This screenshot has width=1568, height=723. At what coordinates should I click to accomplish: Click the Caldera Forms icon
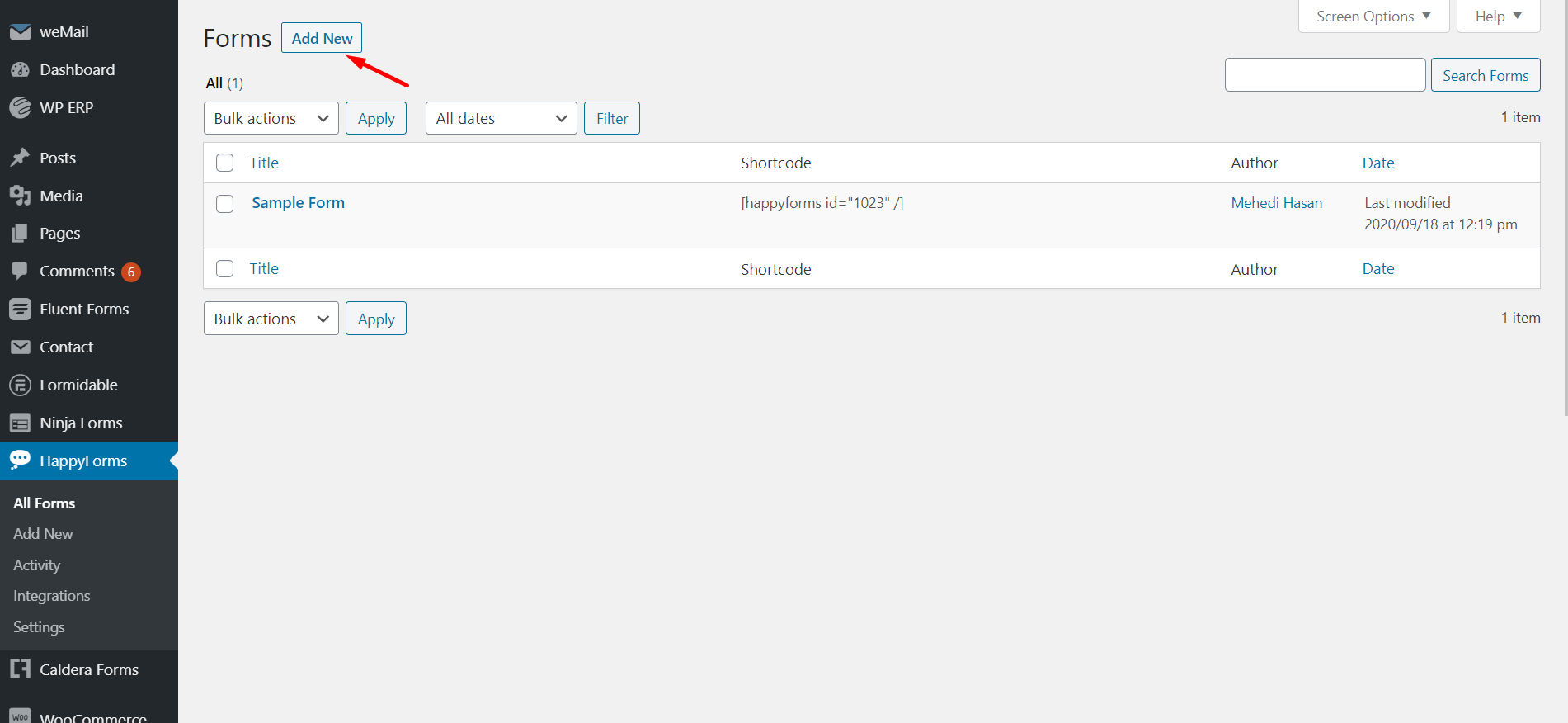click(20, 669)
